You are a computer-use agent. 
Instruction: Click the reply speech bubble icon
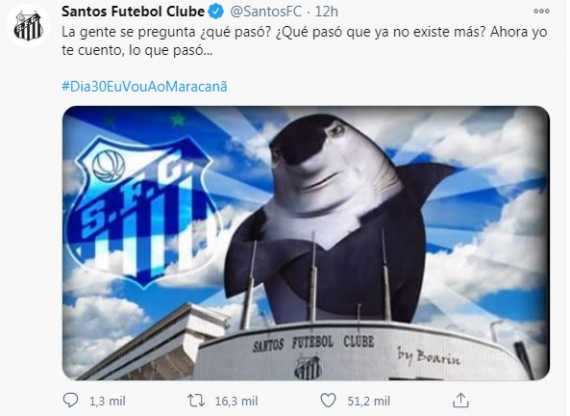pos(71,400)
